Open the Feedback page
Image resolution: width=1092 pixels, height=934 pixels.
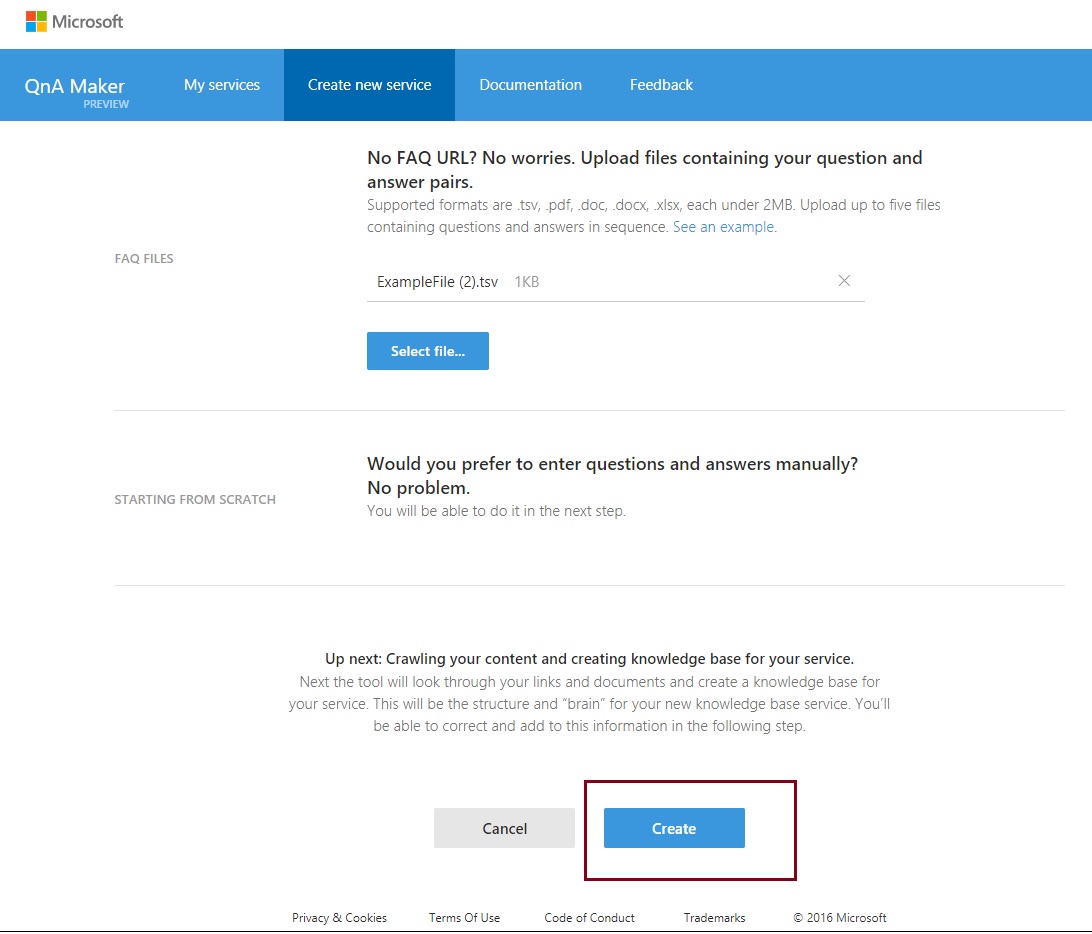click(661, 85)
